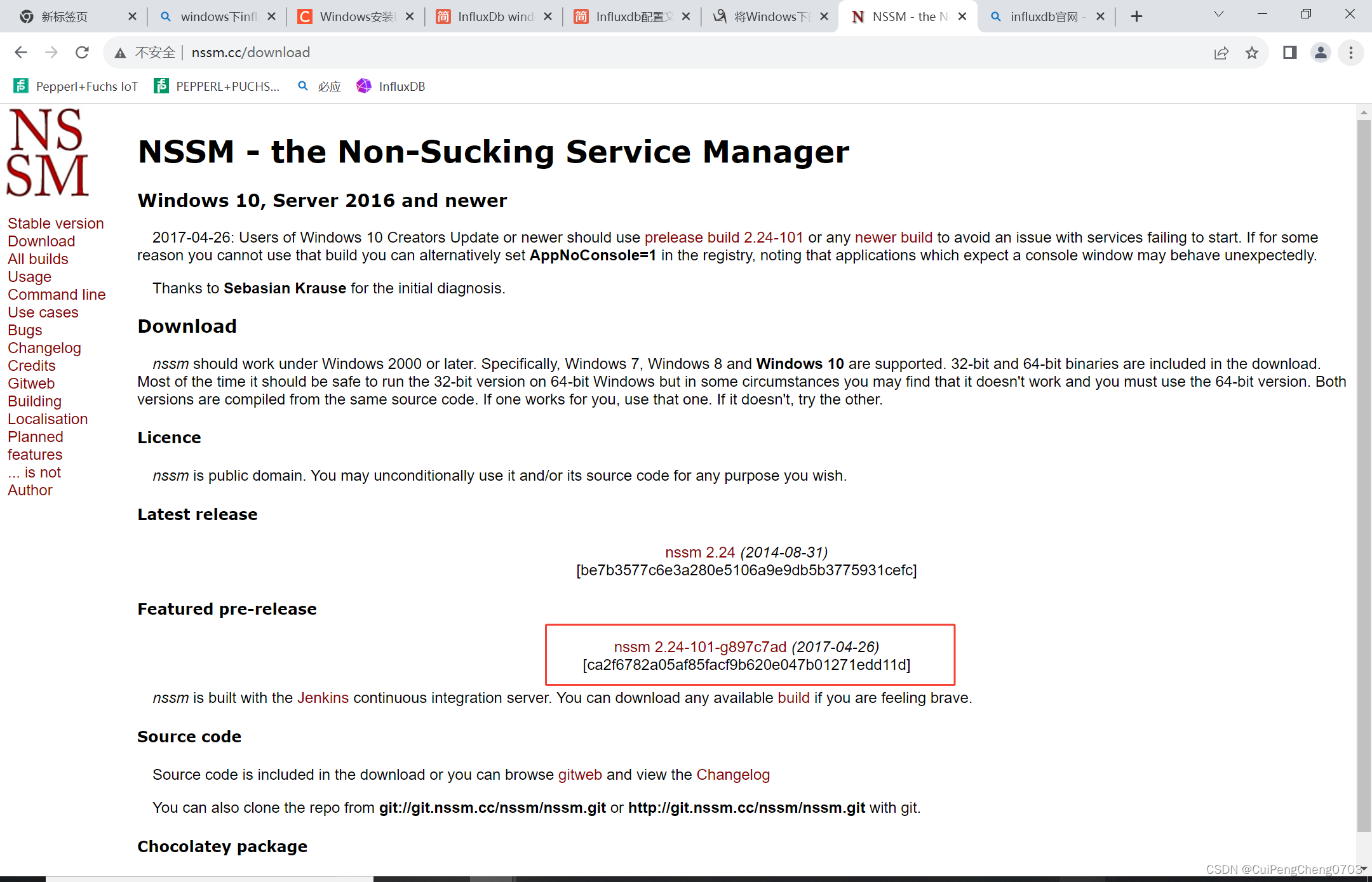This screenshot has width=1372, height=882.
Task: Open Bugs sidebar link
Action: tap(25, 330)
